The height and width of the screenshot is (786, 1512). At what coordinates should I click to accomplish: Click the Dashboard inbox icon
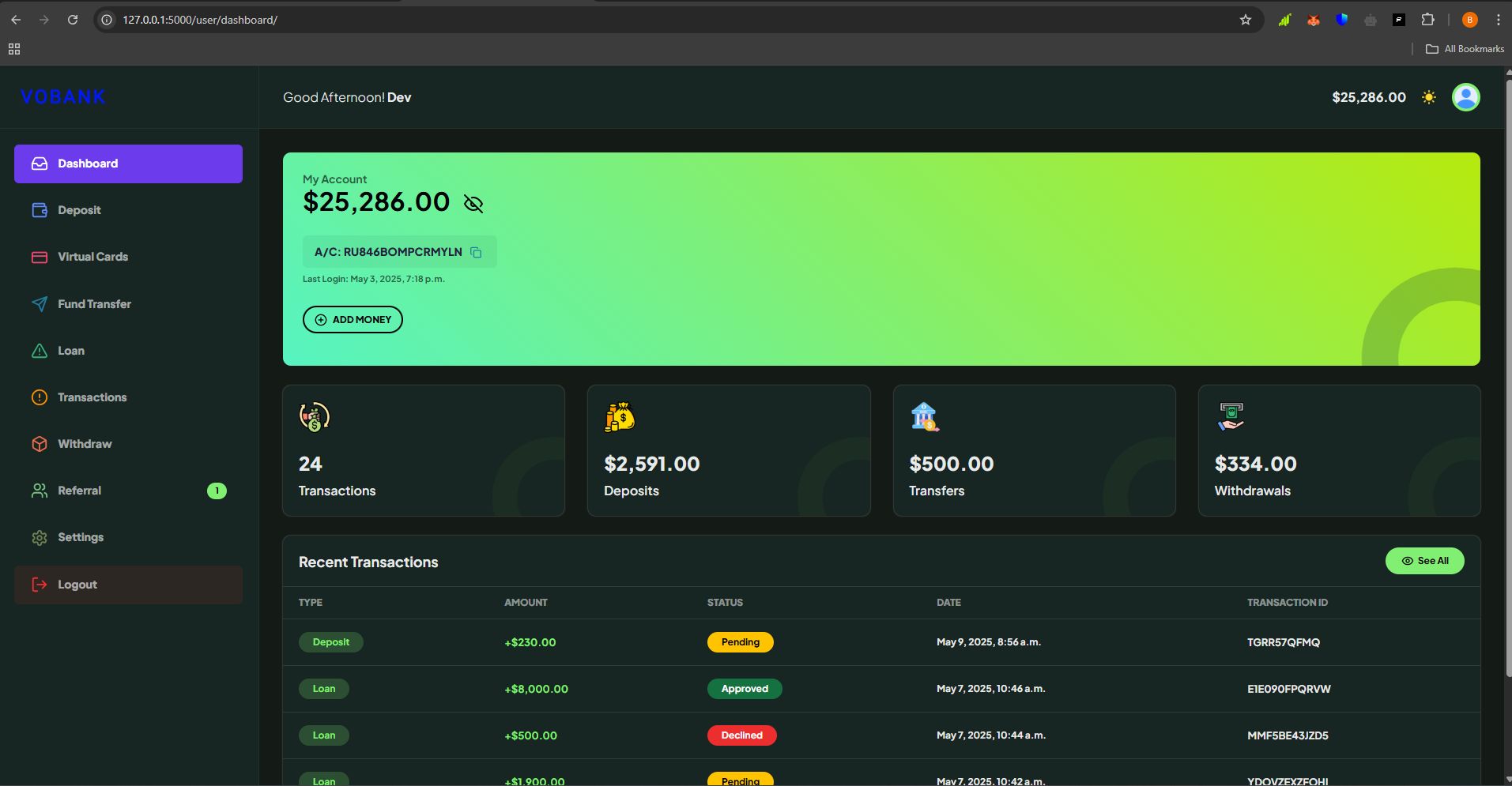[40, 164]
